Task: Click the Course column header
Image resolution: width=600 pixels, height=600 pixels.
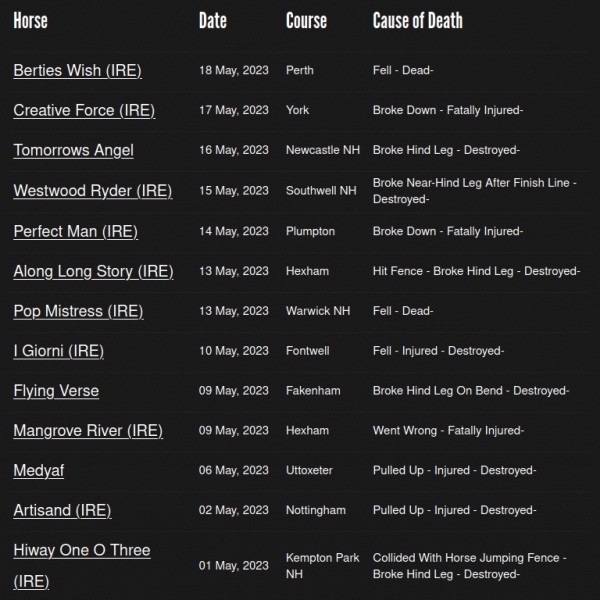Action: tap(306, 20)
